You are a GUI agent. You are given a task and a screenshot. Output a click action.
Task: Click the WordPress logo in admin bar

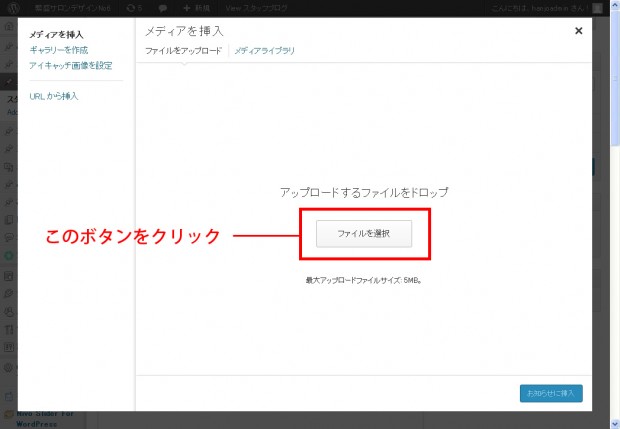click(9, 6)
